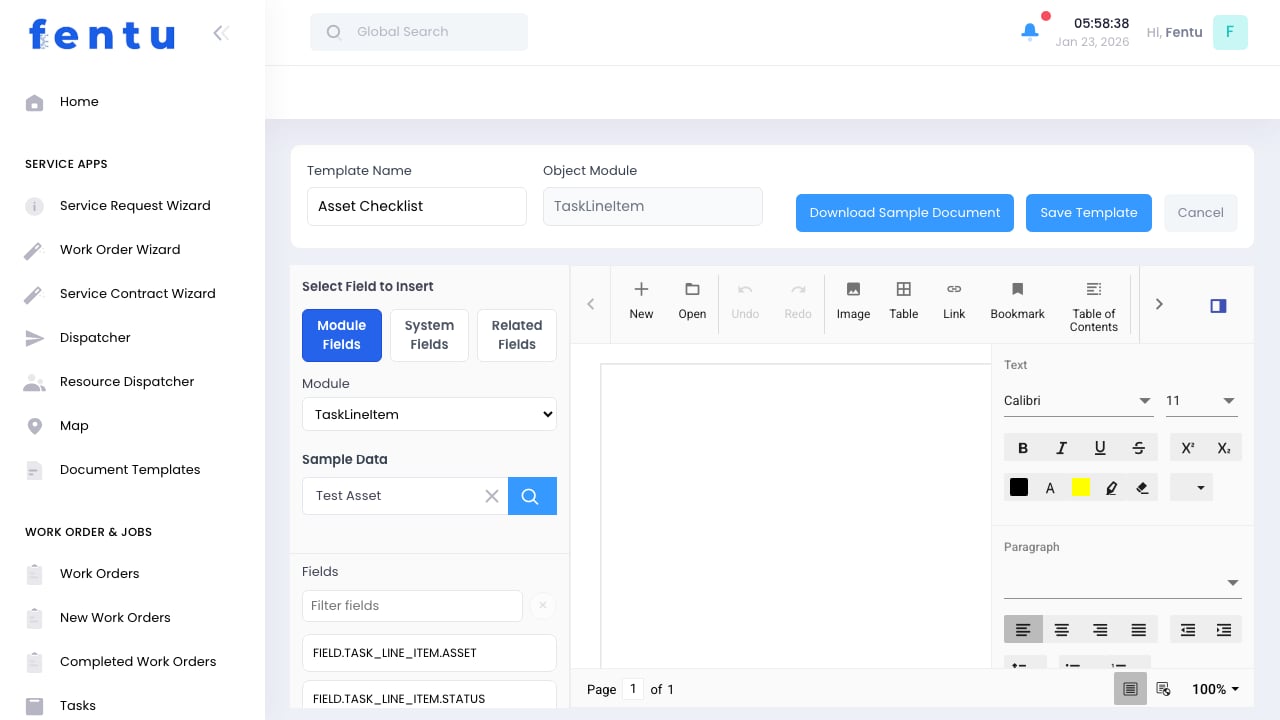
Task: Clear the Test Asset sample data
Action: click(x=491, y=496)
